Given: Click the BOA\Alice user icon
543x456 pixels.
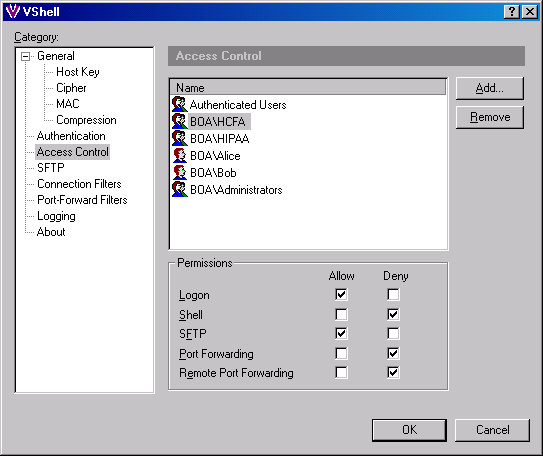Looking at the screenshot, I should (x=179, y=155).
